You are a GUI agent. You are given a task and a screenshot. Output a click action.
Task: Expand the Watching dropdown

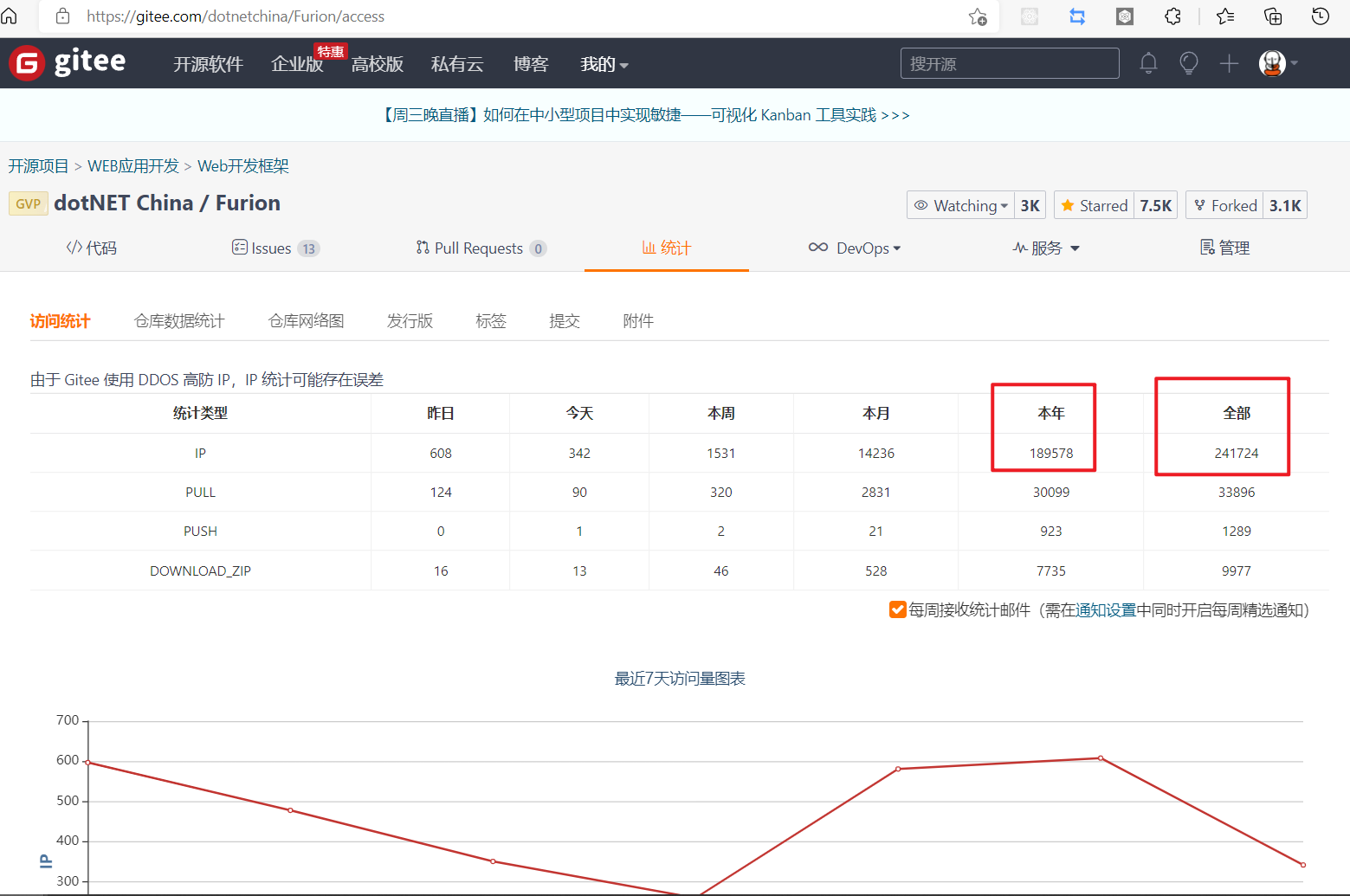960,205
